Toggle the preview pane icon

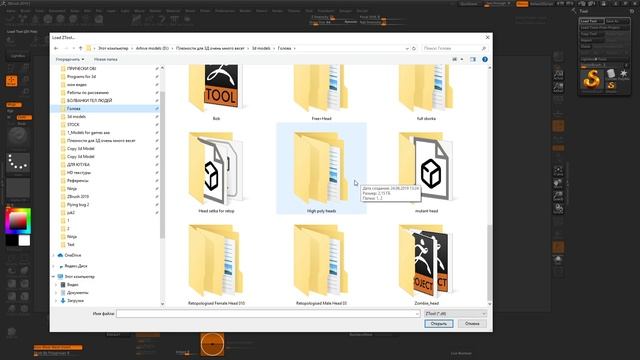[473, 60]
